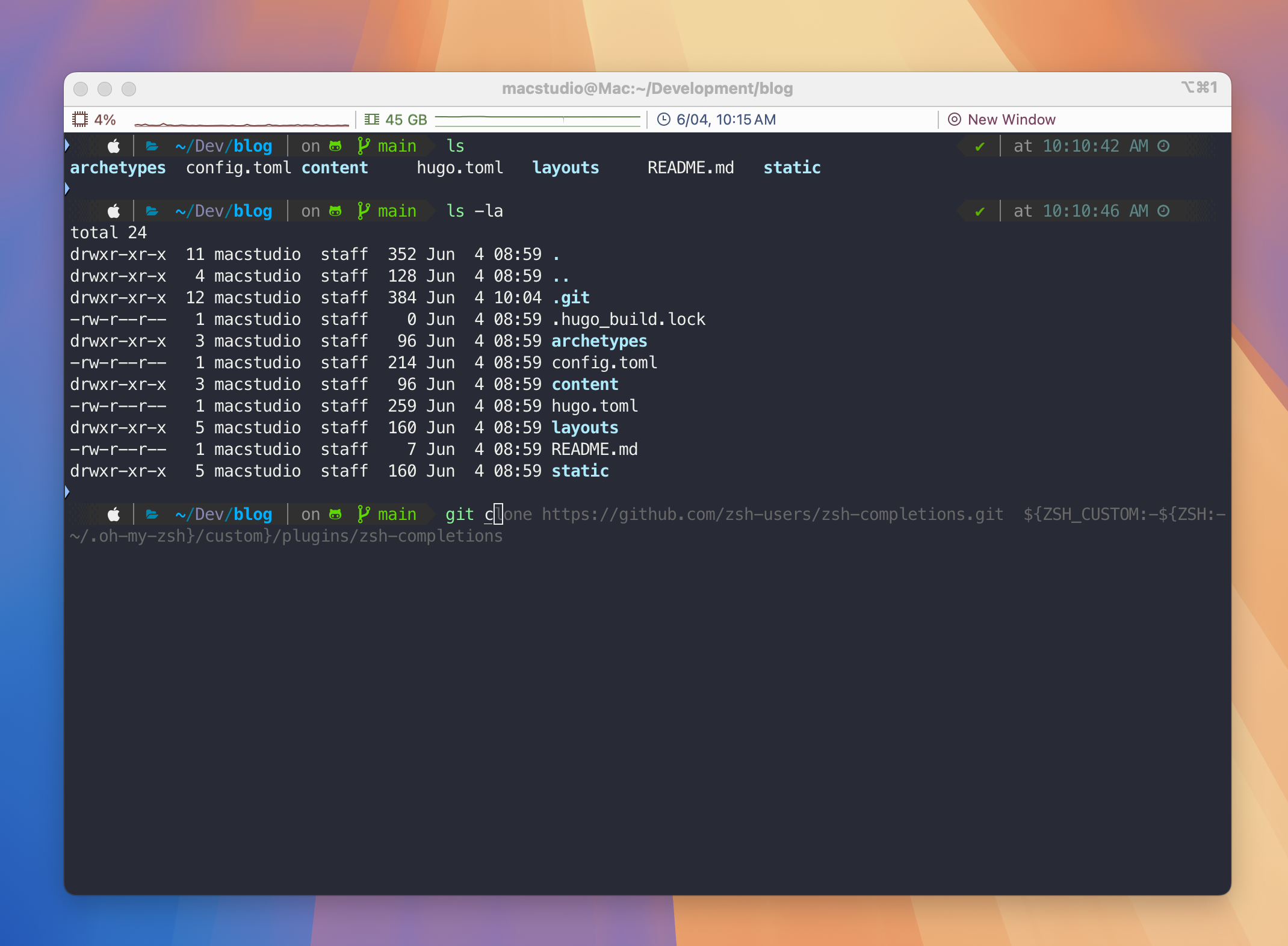Click the blue mark left of first prompt
The image size is (1288, 946).
coord(67,145)
